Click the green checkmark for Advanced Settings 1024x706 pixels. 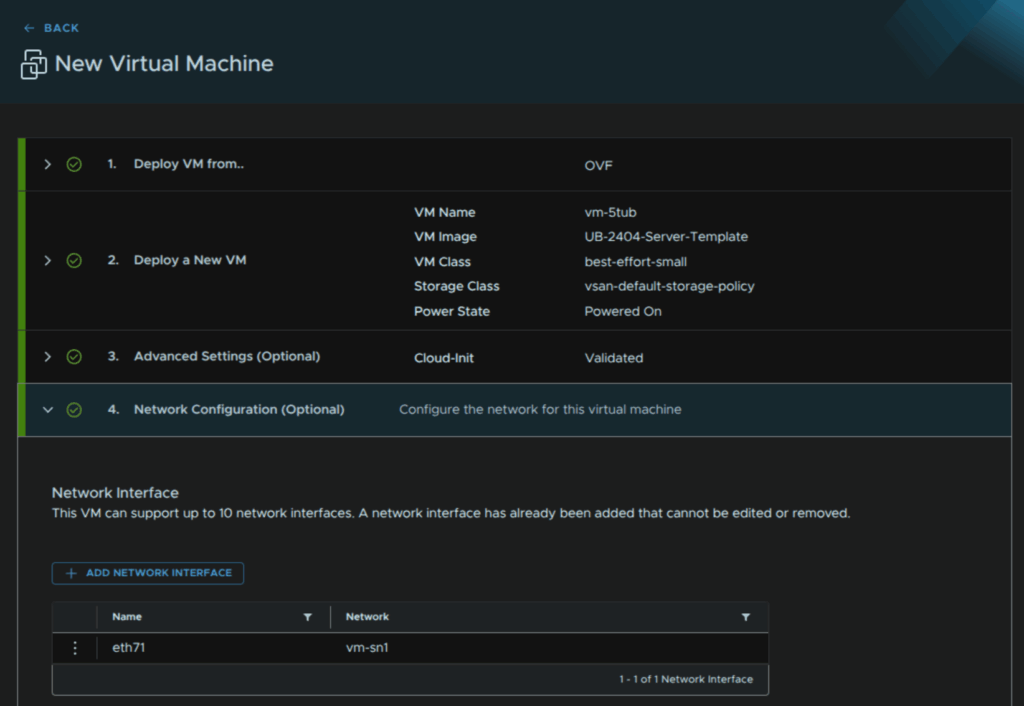coord(74,356)
